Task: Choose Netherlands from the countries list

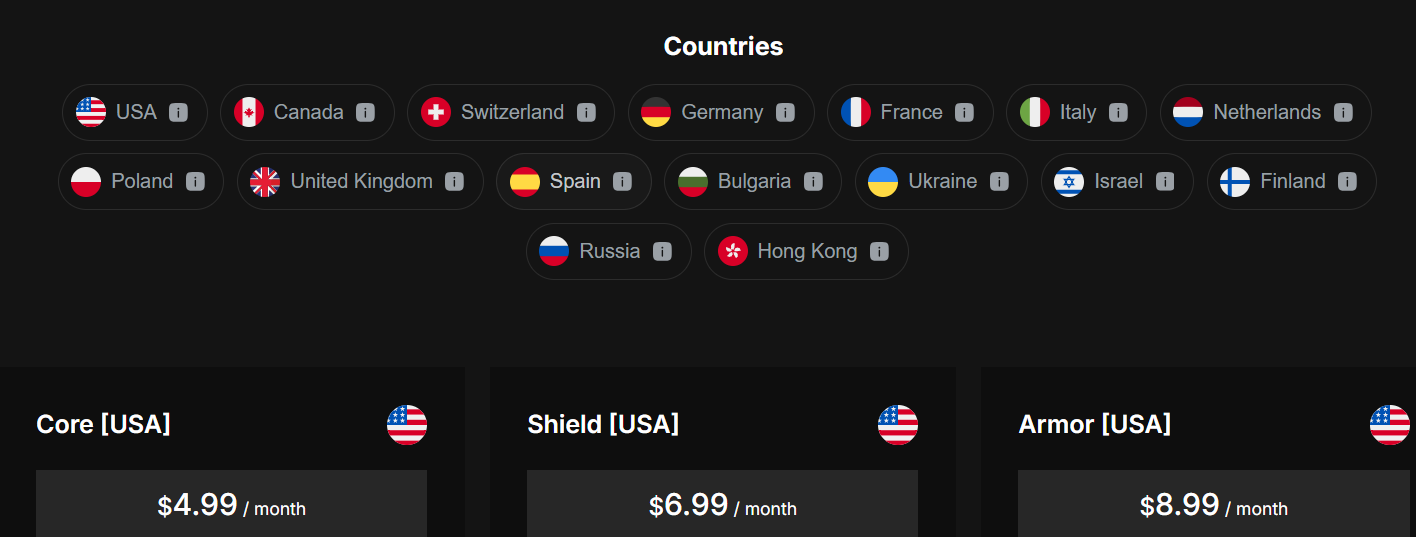Action: 1265,112
